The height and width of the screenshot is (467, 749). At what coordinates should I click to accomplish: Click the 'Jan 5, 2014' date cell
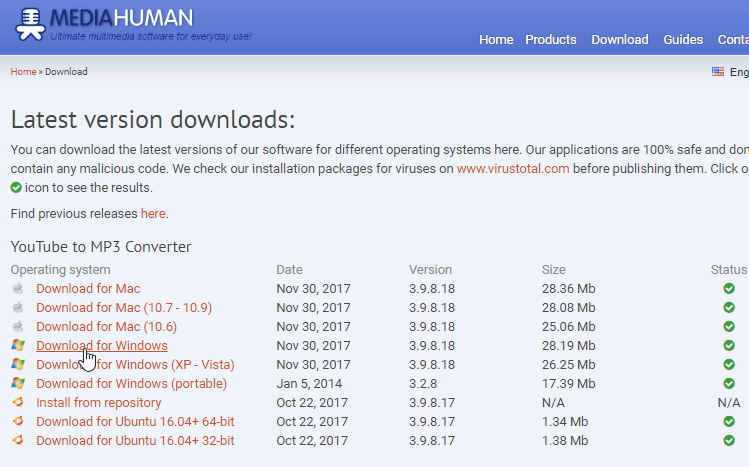[x=309, y=383]
